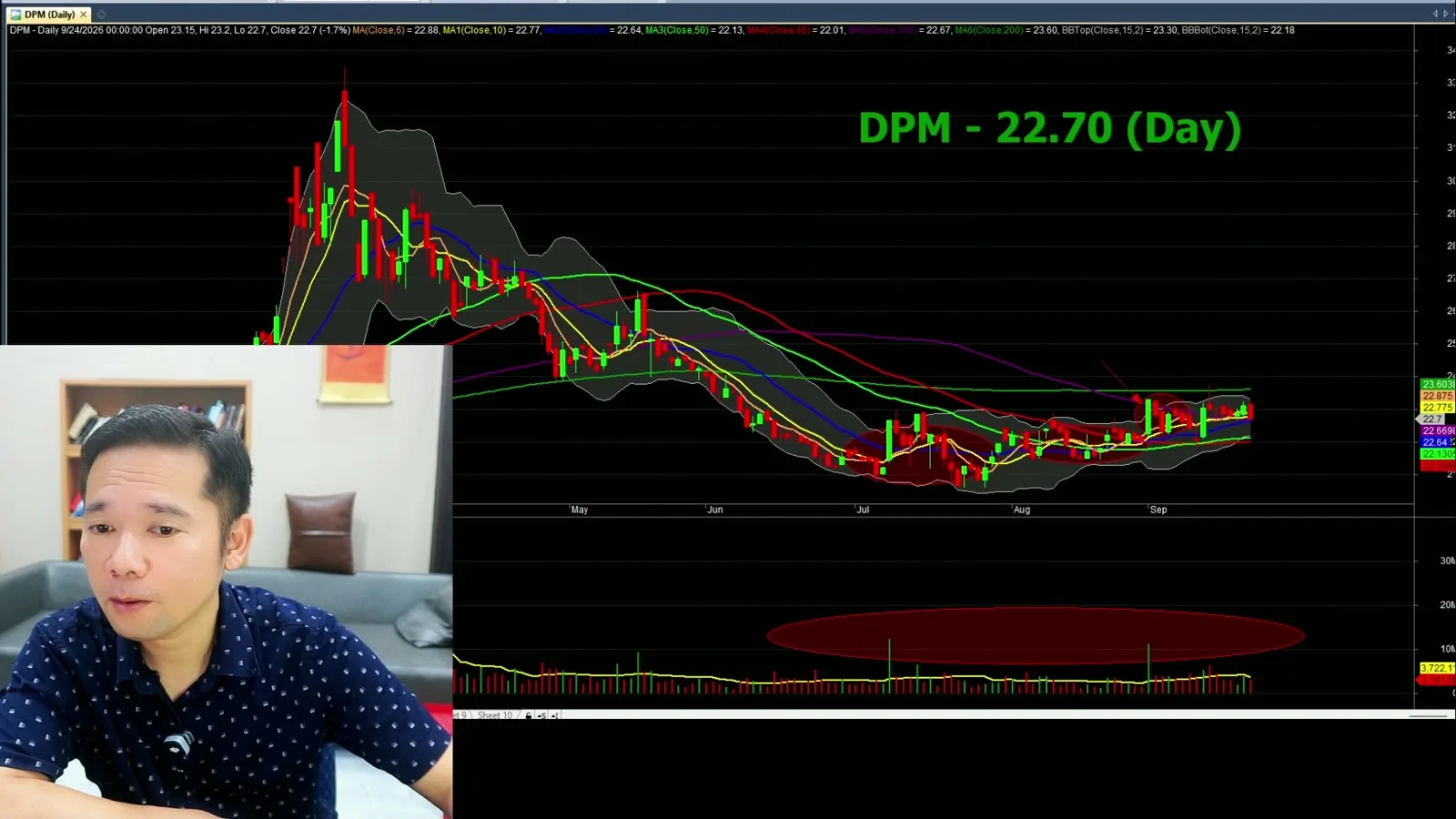Click the chart icon on DPM tab

(15, 15)
